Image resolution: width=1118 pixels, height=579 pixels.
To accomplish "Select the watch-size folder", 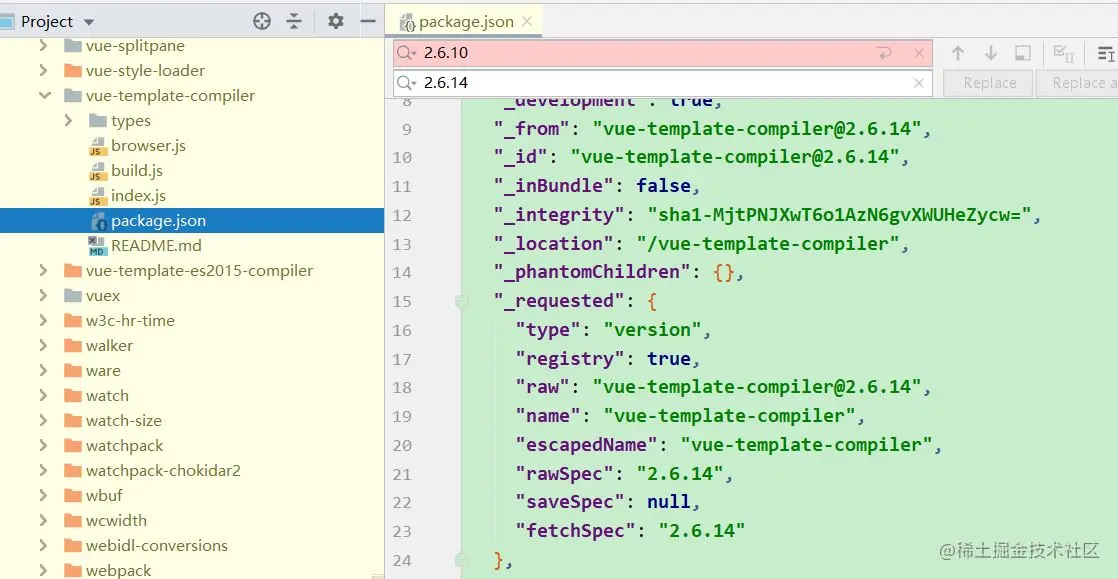I will pyautogui.click(x=123, y=421).
